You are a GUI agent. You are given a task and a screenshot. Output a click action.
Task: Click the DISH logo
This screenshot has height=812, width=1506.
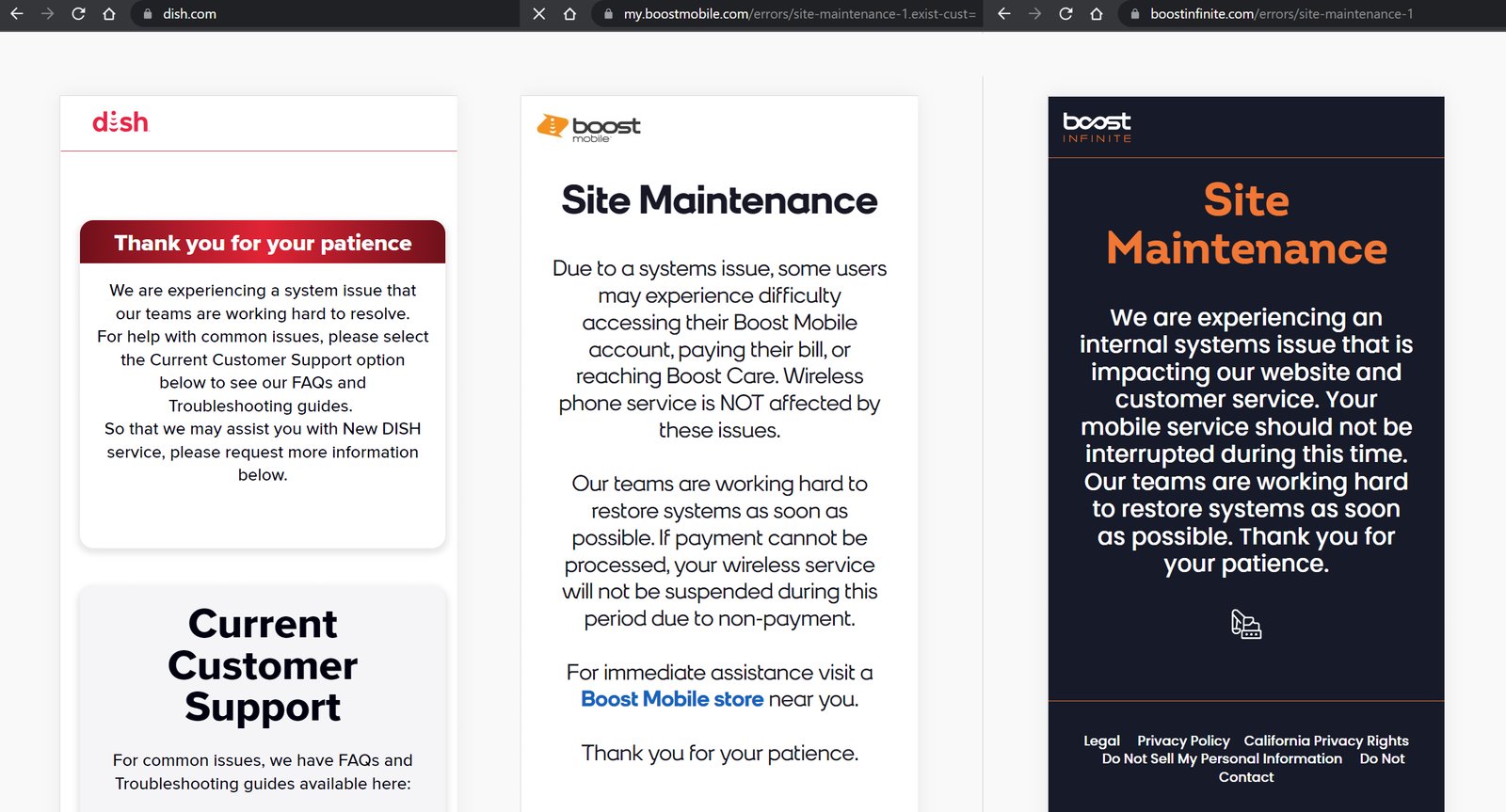(x=120, y=122)
